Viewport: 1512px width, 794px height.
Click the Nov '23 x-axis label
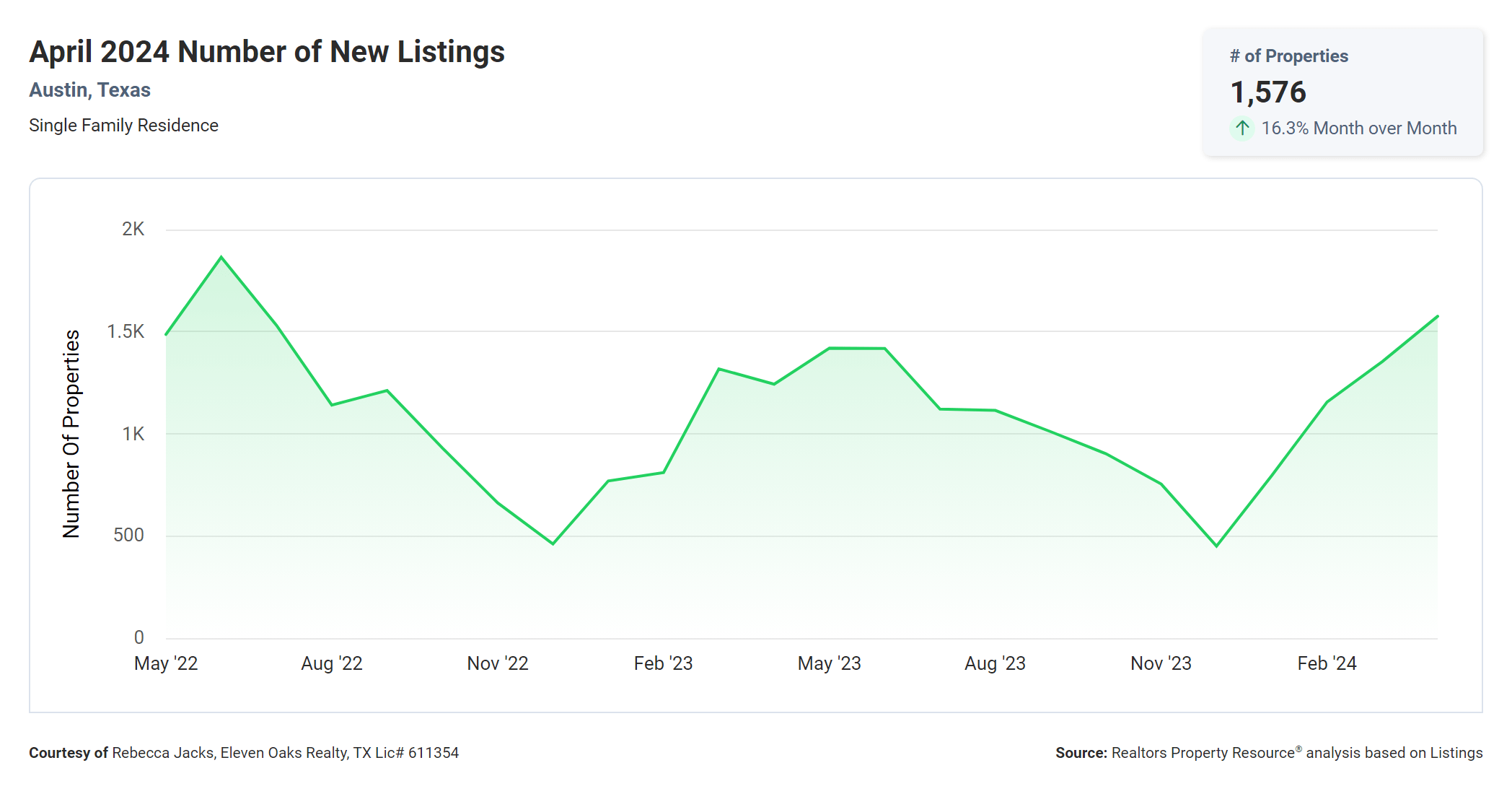pyautogui.click(x=1161, y=663)
